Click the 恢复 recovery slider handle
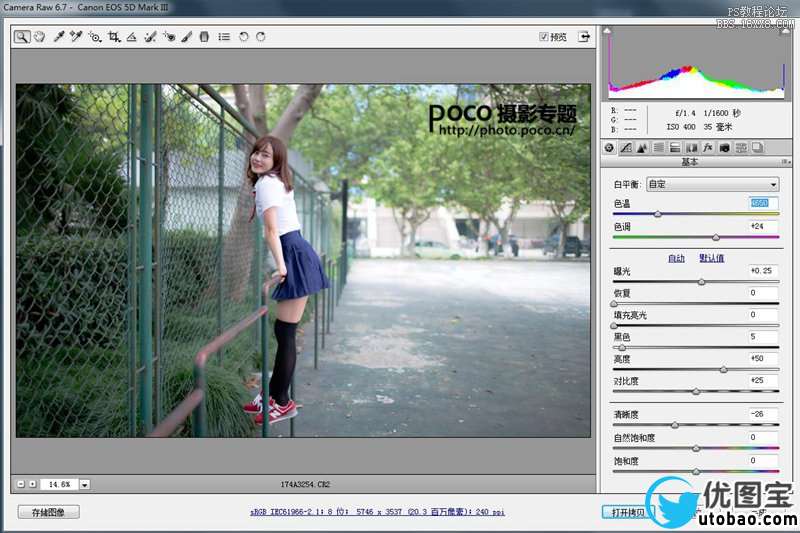 (x=614, y=303)
